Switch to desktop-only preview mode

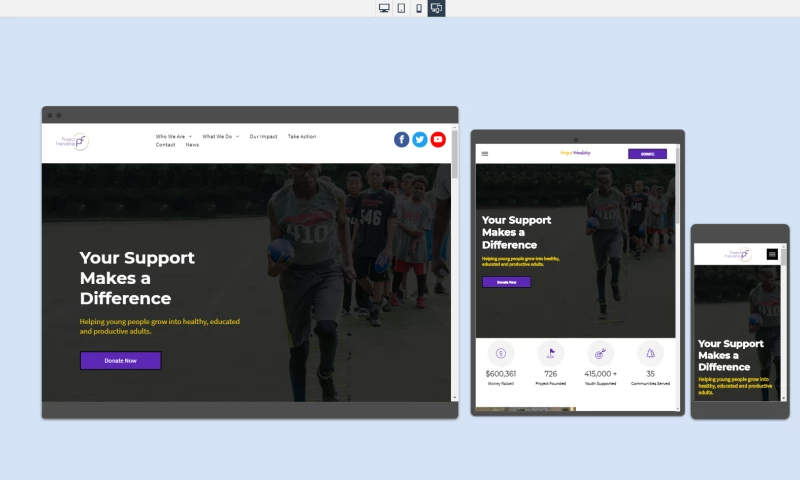pos(384,8)
